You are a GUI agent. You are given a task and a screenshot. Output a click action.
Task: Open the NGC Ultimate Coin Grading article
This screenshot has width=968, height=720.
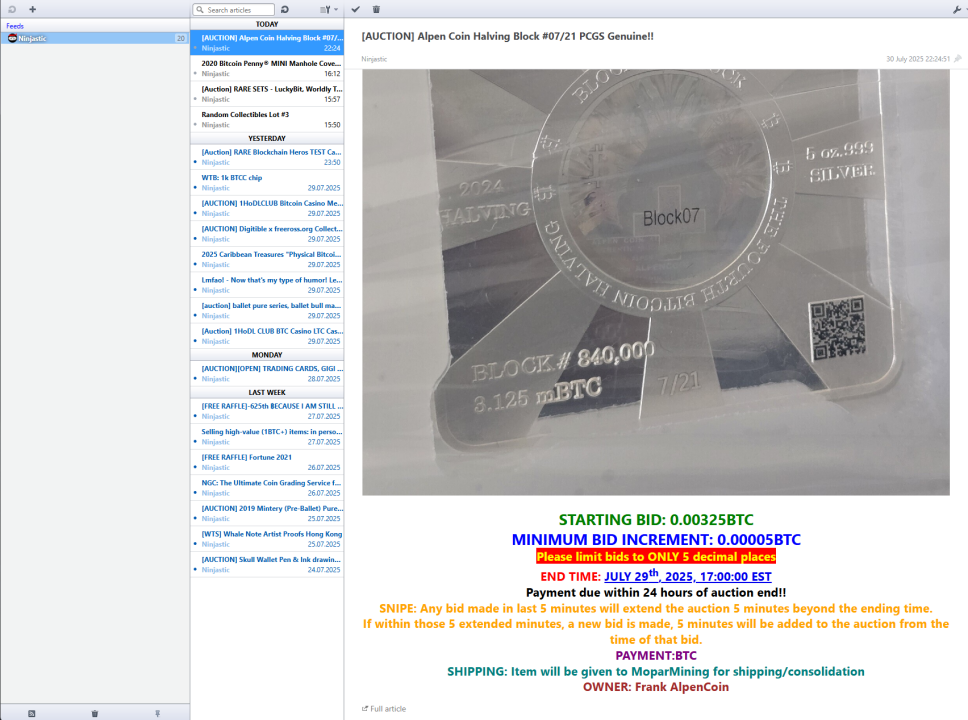(267, 488)
